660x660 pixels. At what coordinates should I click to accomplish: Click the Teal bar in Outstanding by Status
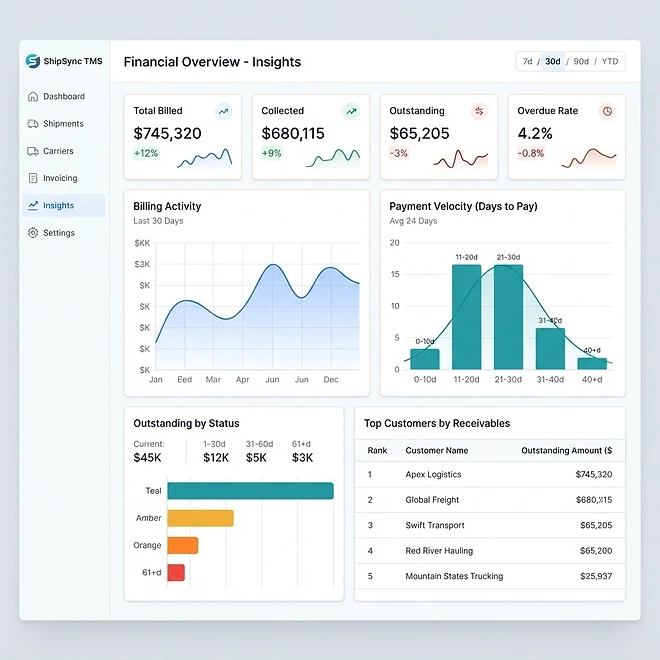pos(250,491)
